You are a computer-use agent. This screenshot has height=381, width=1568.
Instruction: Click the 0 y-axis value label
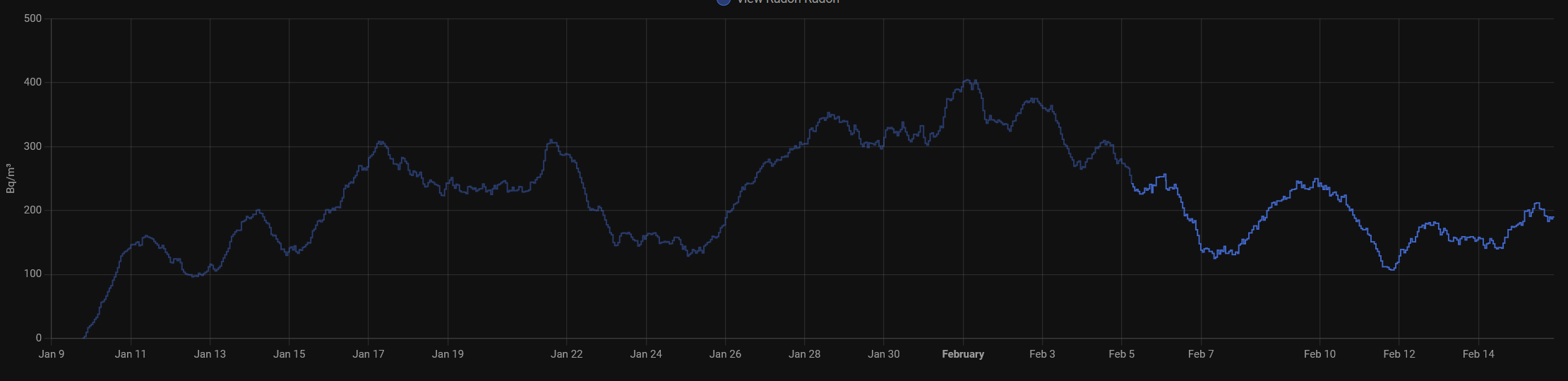click(x=38, y=338)
